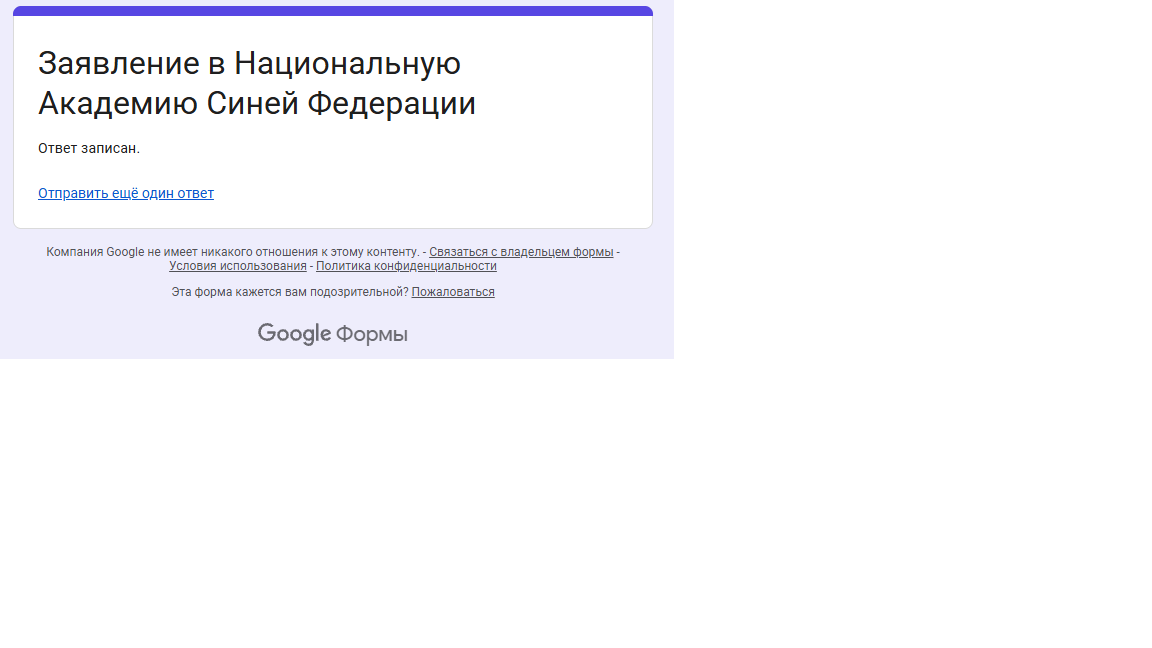Open 'Политика конфиденциальности' link
Image resolution: width=1152 pixels, height=648 pixels.
tap(406, 266)
